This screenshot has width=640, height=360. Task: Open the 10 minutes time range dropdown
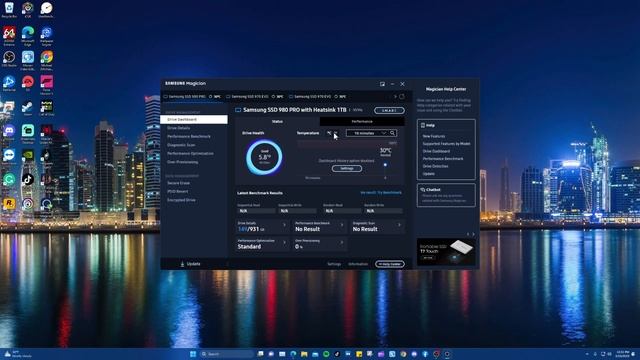[367, 133]
